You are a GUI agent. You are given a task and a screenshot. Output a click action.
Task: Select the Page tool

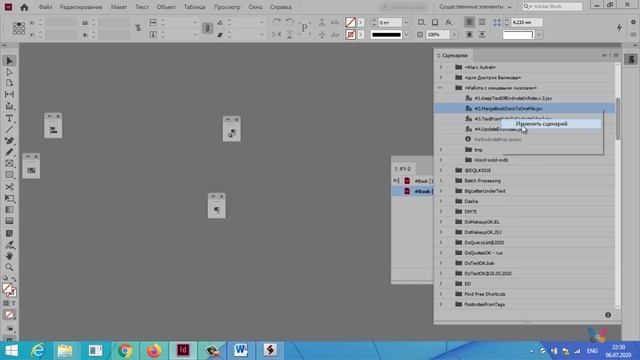pyautogui.click(x=9, y=83)
